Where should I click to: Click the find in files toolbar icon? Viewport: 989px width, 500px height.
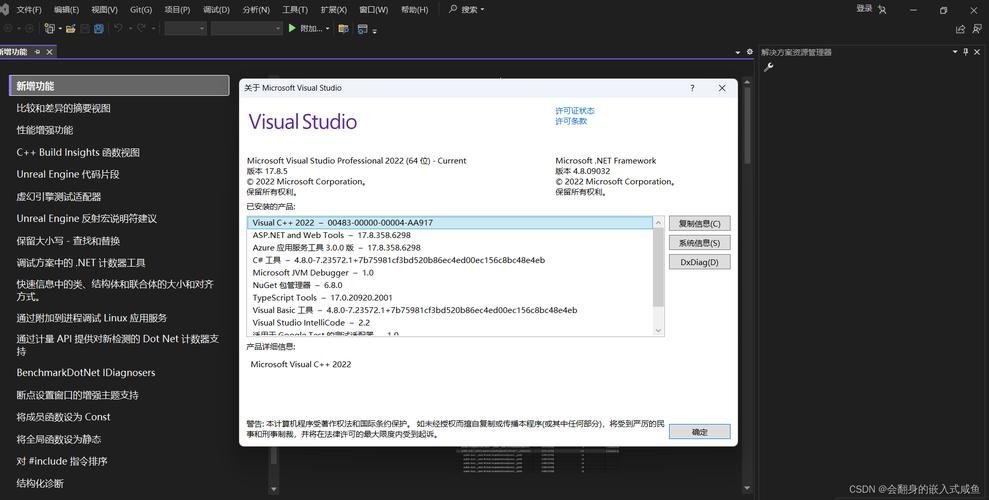[x=343, y=28]
